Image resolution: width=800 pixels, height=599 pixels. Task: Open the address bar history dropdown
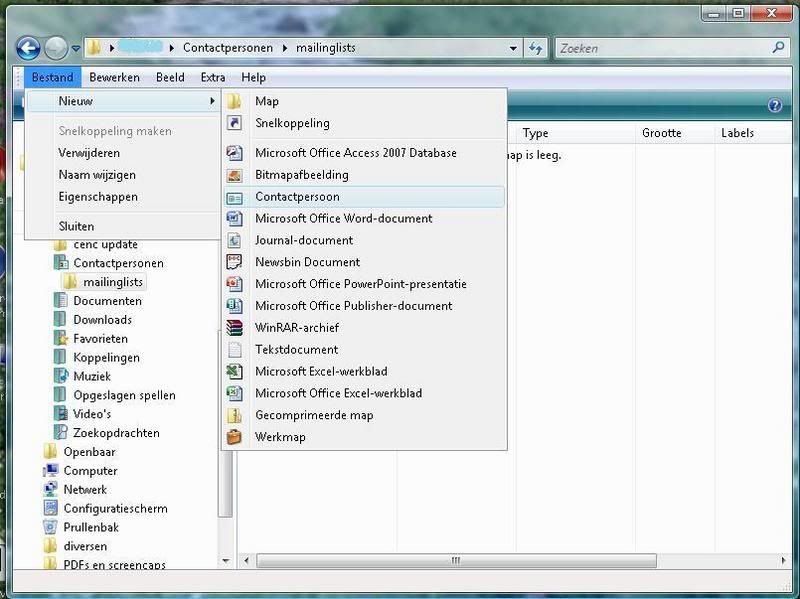click(513, 48)
